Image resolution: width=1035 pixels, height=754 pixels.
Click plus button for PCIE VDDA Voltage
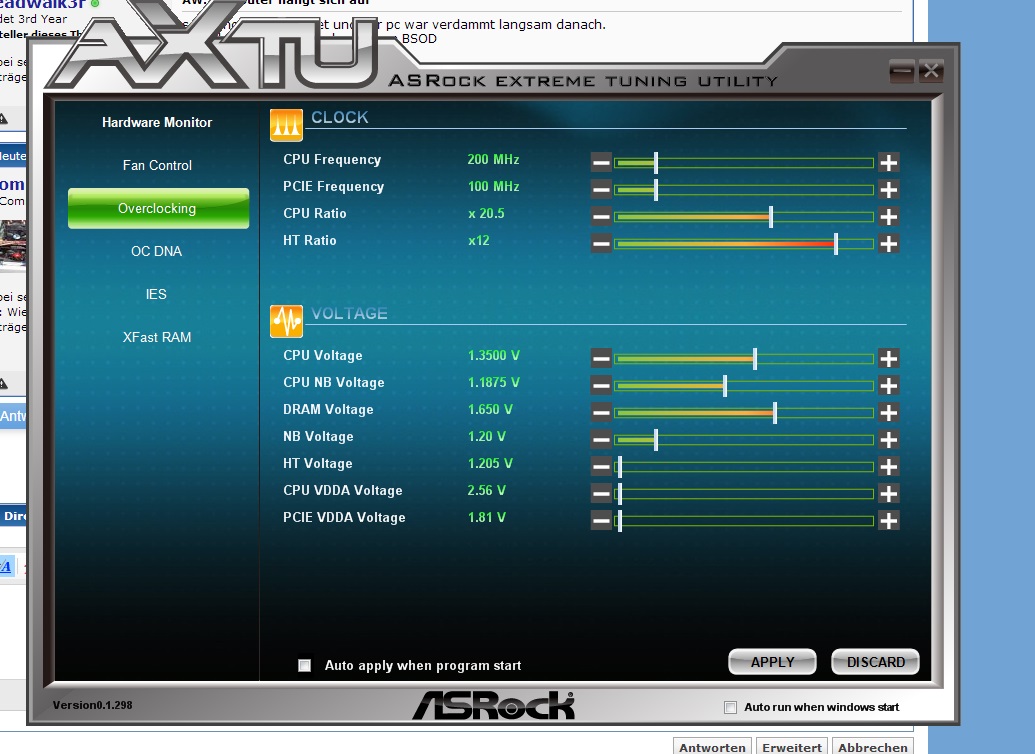[888, 521]
